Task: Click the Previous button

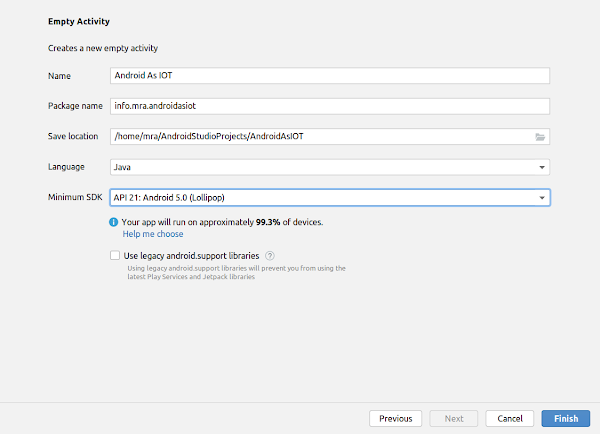Action: 395,419
